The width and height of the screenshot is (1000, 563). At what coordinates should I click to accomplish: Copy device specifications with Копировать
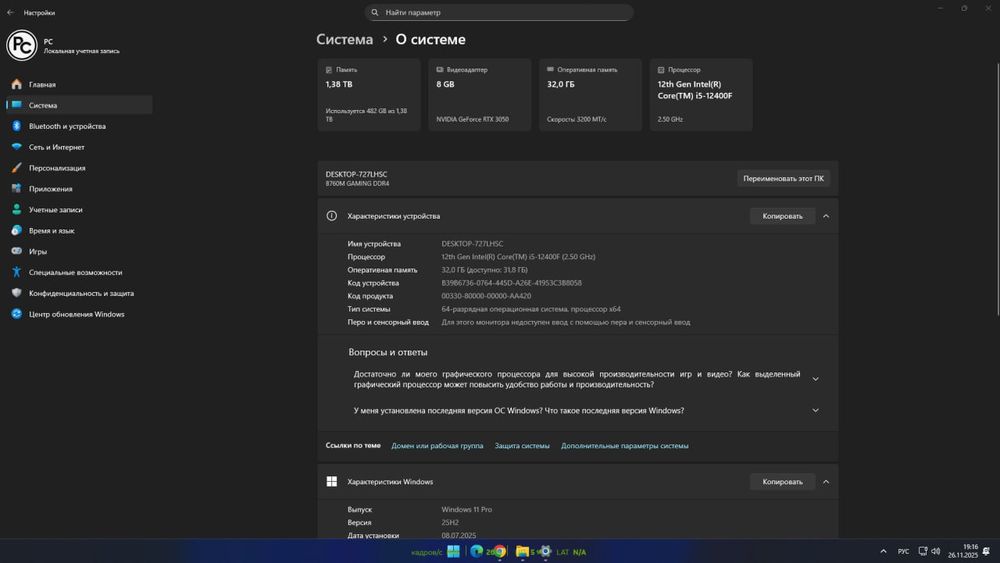coord(783,216)
